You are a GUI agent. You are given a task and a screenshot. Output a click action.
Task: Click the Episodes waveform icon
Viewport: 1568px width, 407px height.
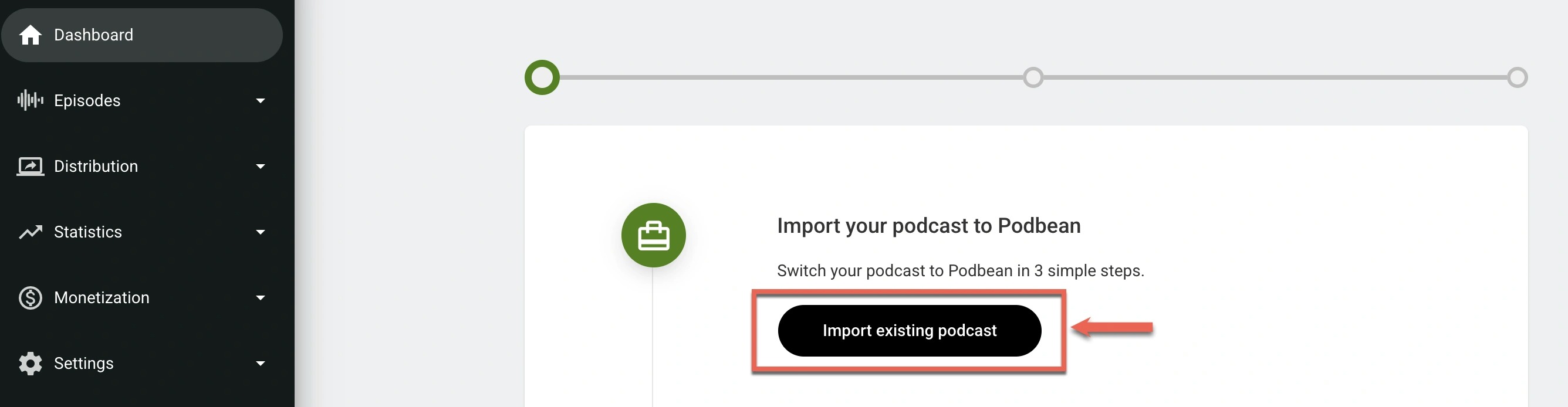[30, 100]
